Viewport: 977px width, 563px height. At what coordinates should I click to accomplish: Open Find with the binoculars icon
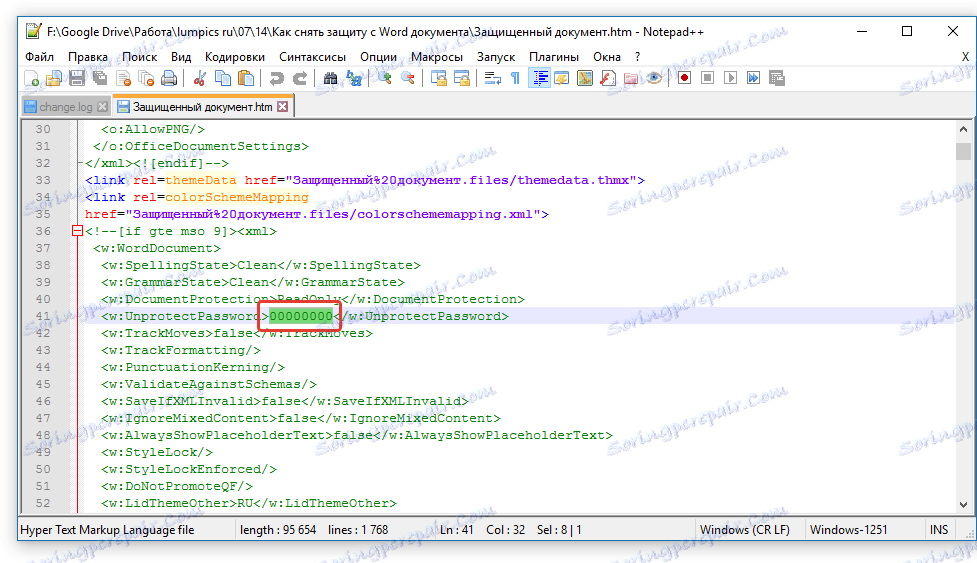point(330,78)
